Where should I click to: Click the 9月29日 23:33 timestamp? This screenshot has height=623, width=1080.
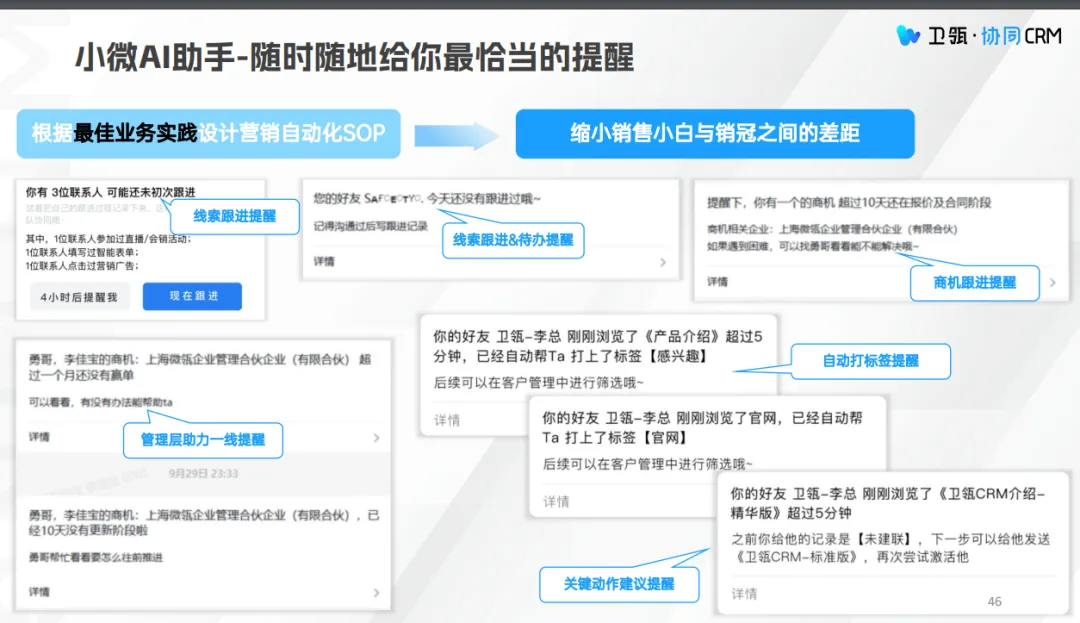(x=203, y=473)
